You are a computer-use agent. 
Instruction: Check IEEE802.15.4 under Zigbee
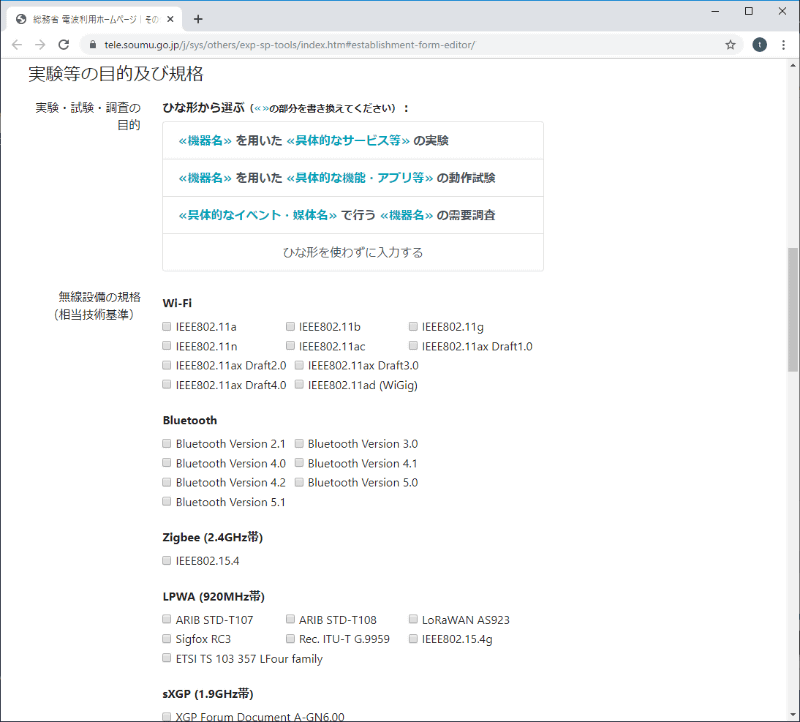point(166,560)
